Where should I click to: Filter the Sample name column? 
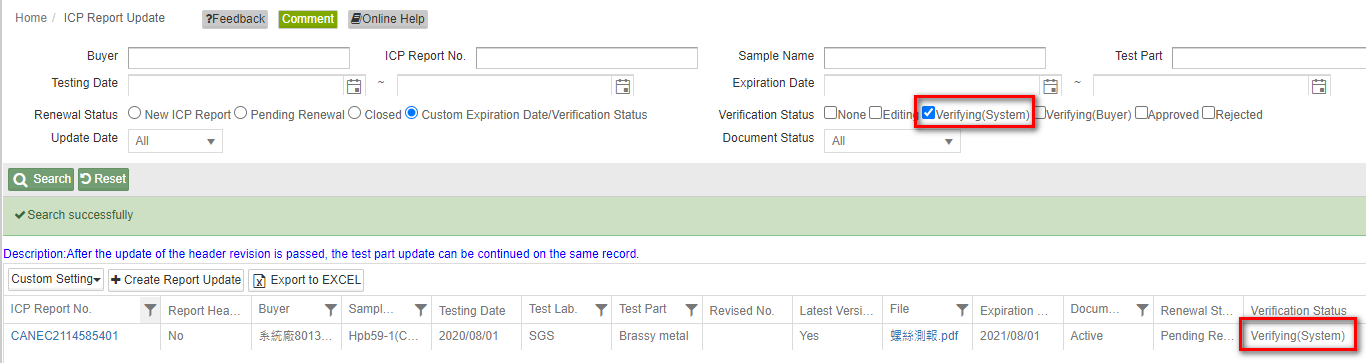420,310
